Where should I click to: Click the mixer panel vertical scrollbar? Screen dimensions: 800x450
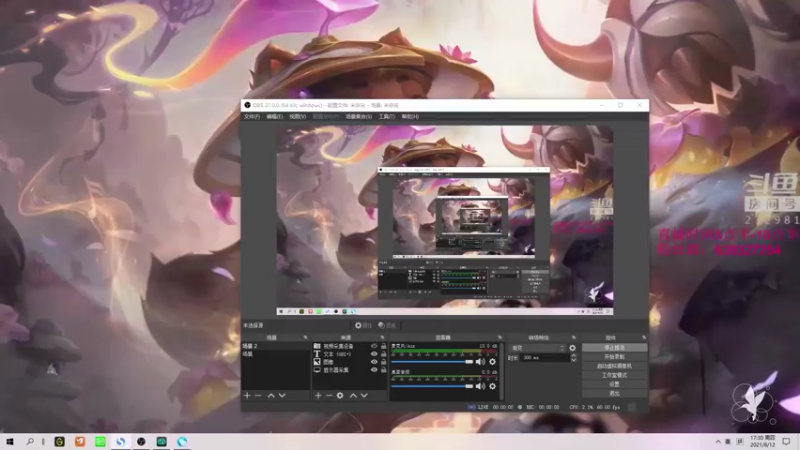[502, 371]
